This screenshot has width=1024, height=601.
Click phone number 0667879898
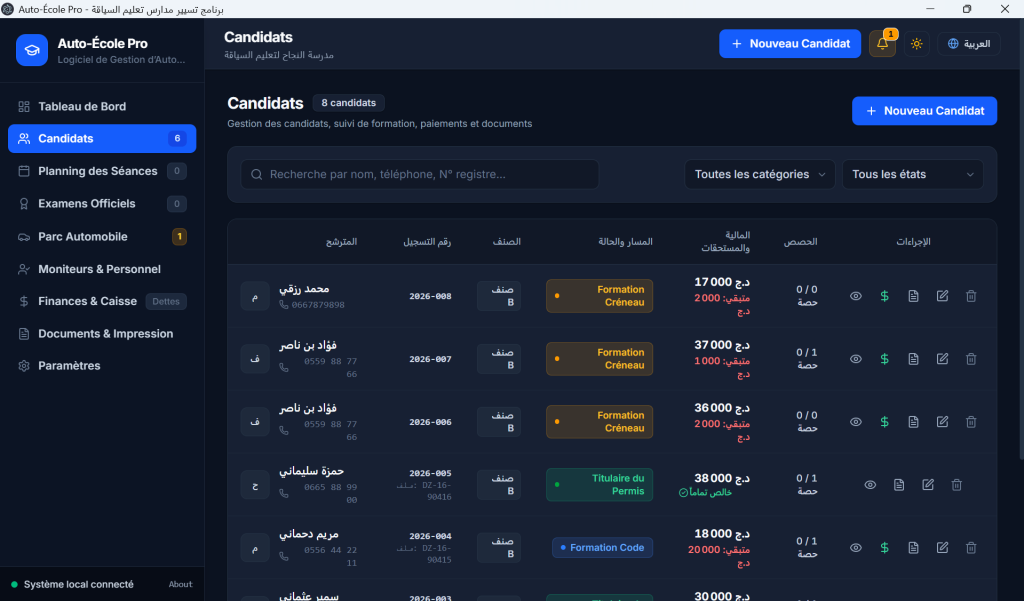318,305
